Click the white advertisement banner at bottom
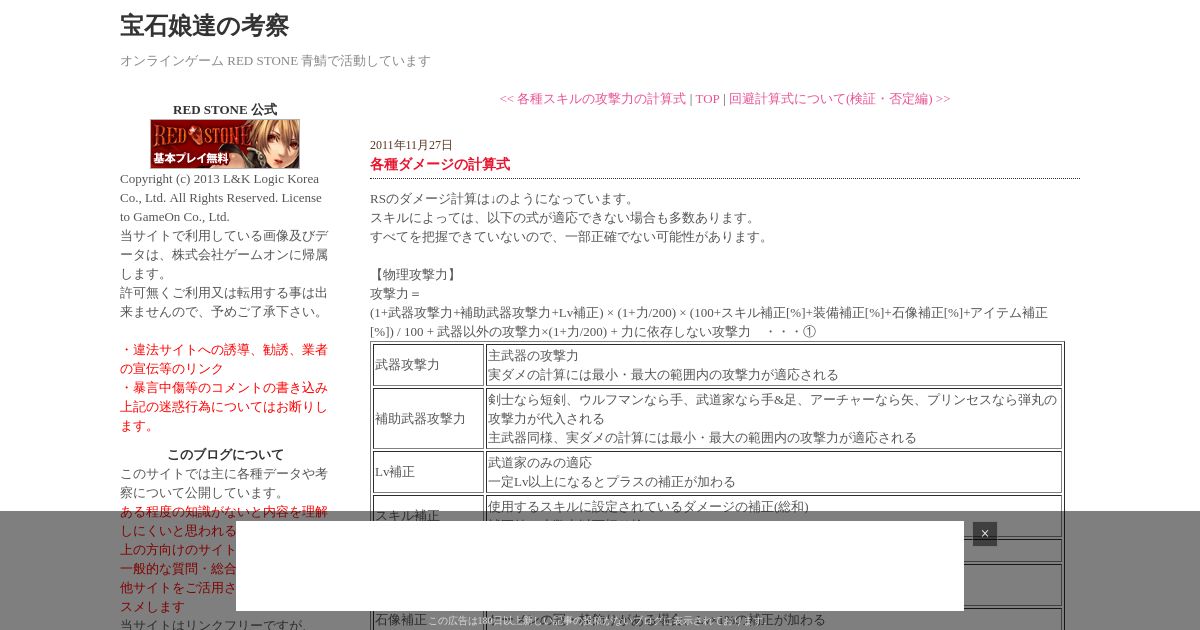 point(600,566)
